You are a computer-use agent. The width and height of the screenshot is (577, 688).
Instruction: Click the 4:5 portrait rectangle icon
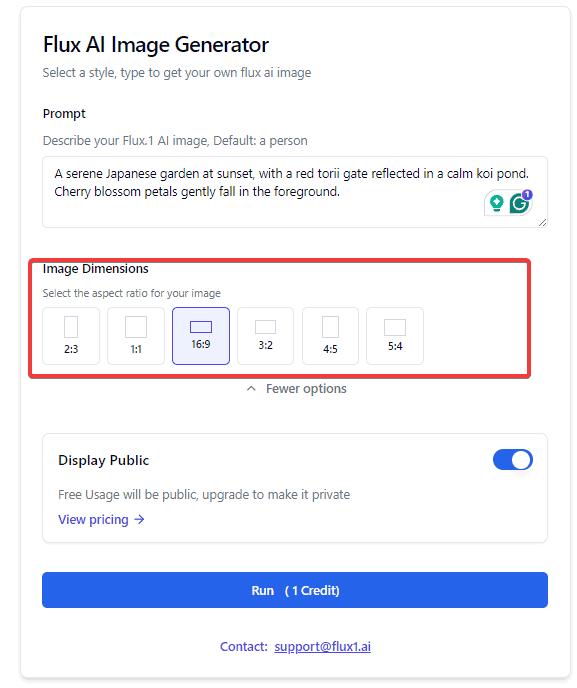click(x=330, y=327)
